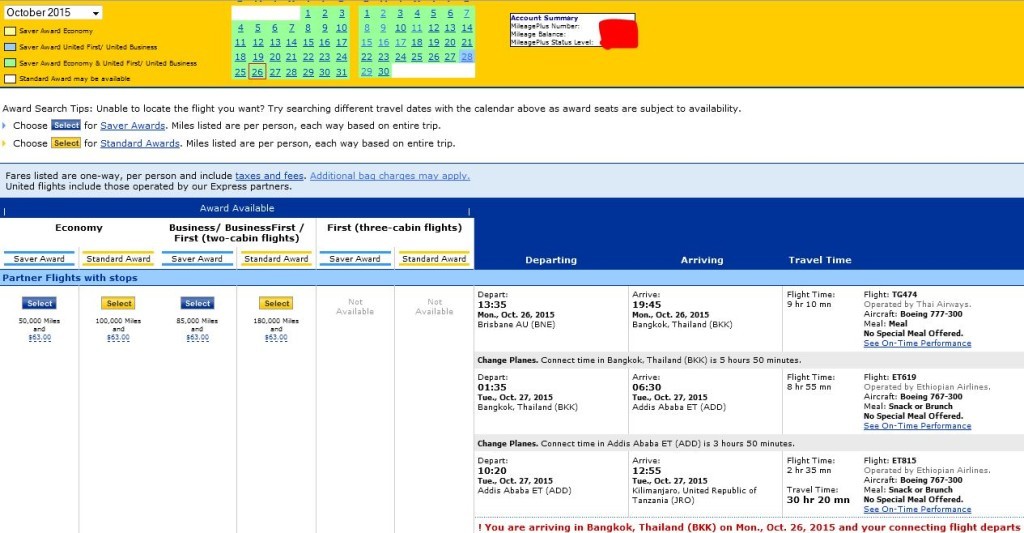Click the yellow Saver Award Economy legend swatch
This screenshot has width=1024, height=533.
pos(10,31)
